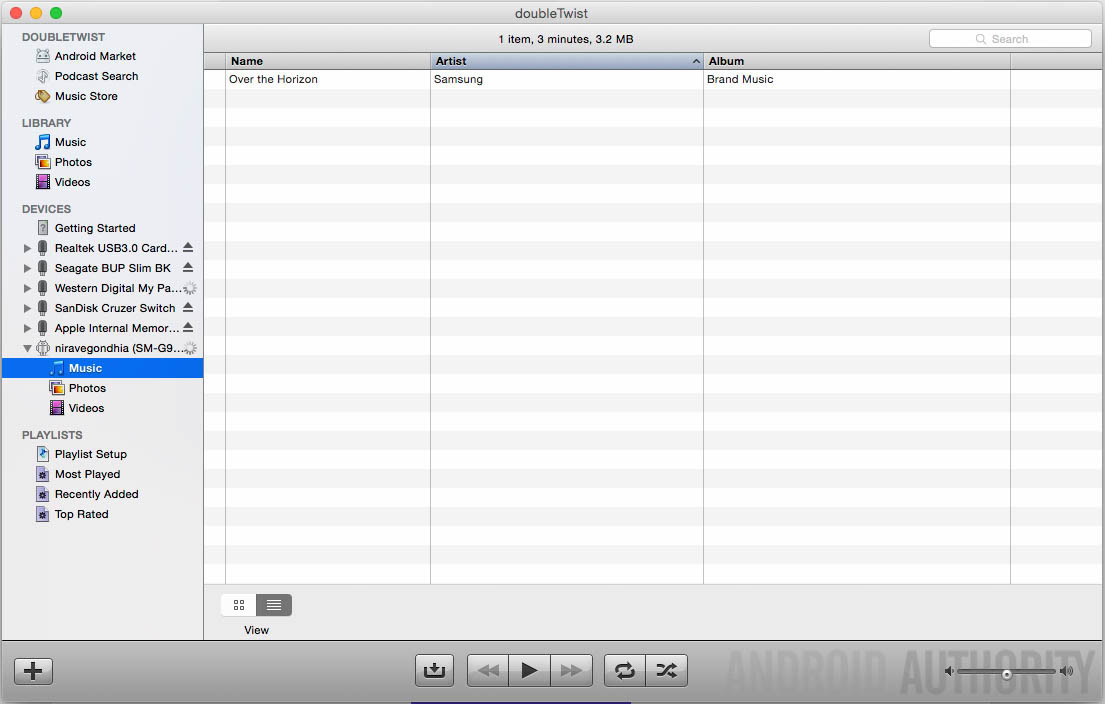Eject the Realtek USB3.0 Card device
This screenshot has width=1105, height=704.
point(188,247)
